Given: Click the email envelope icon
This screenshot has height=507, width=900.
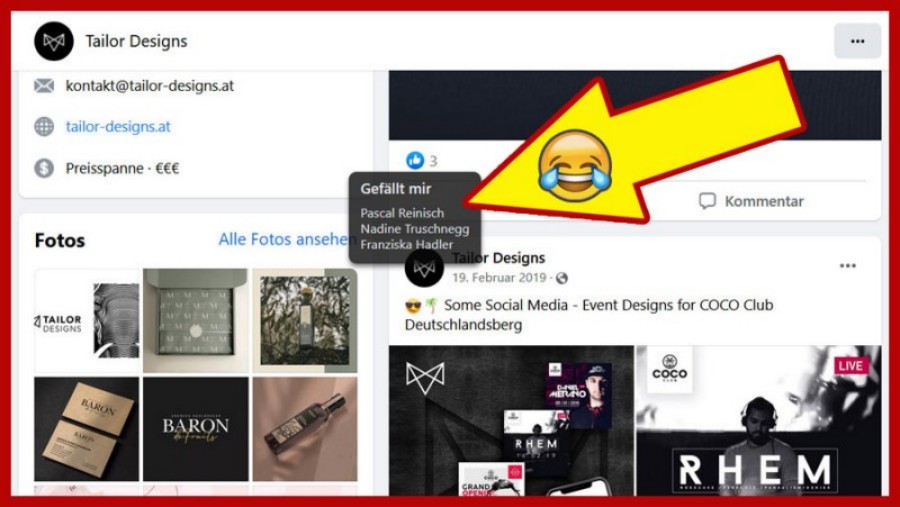Looking at the screenshot, I should (x=44, y=86).
